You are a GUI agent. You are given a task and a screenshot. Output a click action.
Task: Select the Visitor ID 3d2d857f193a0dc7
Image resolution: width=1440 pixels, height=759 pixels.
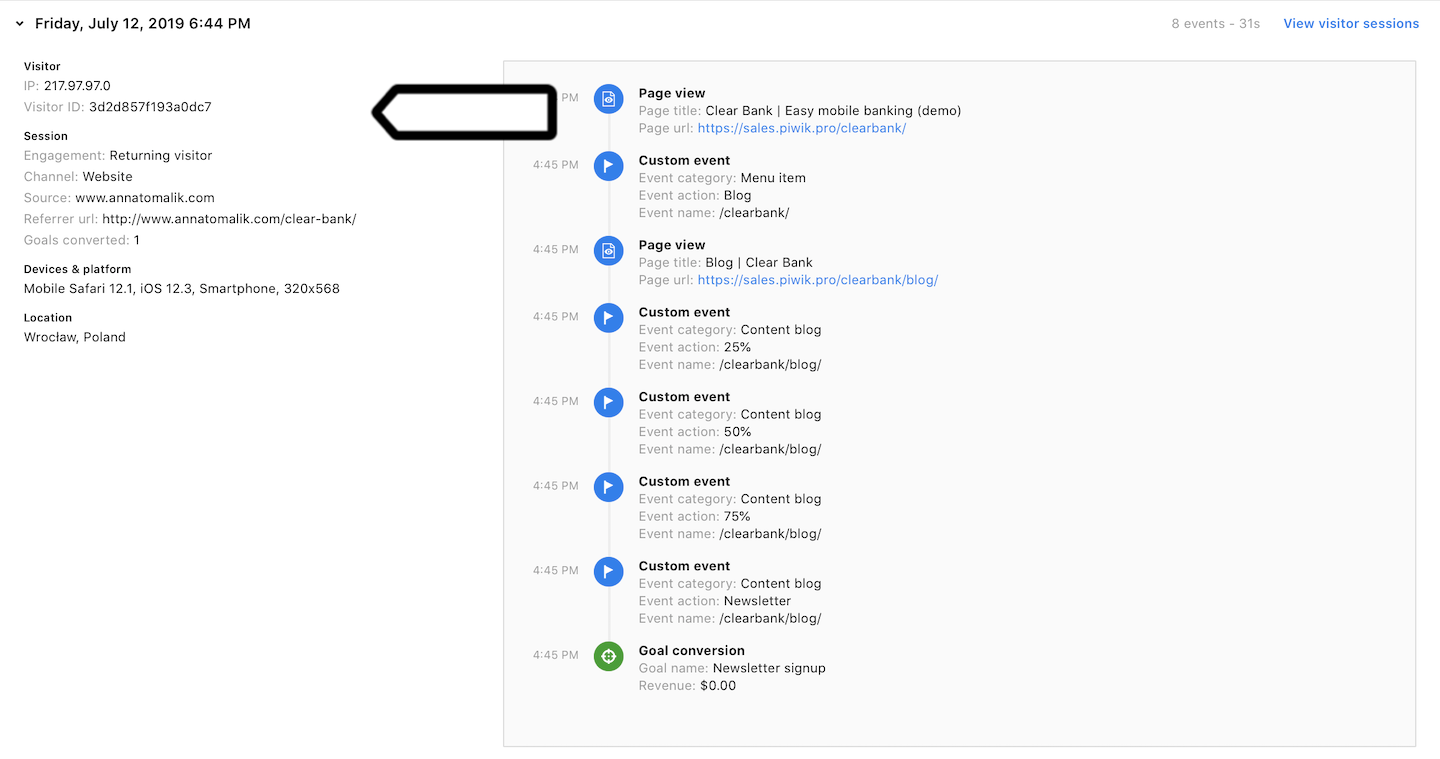150,107
